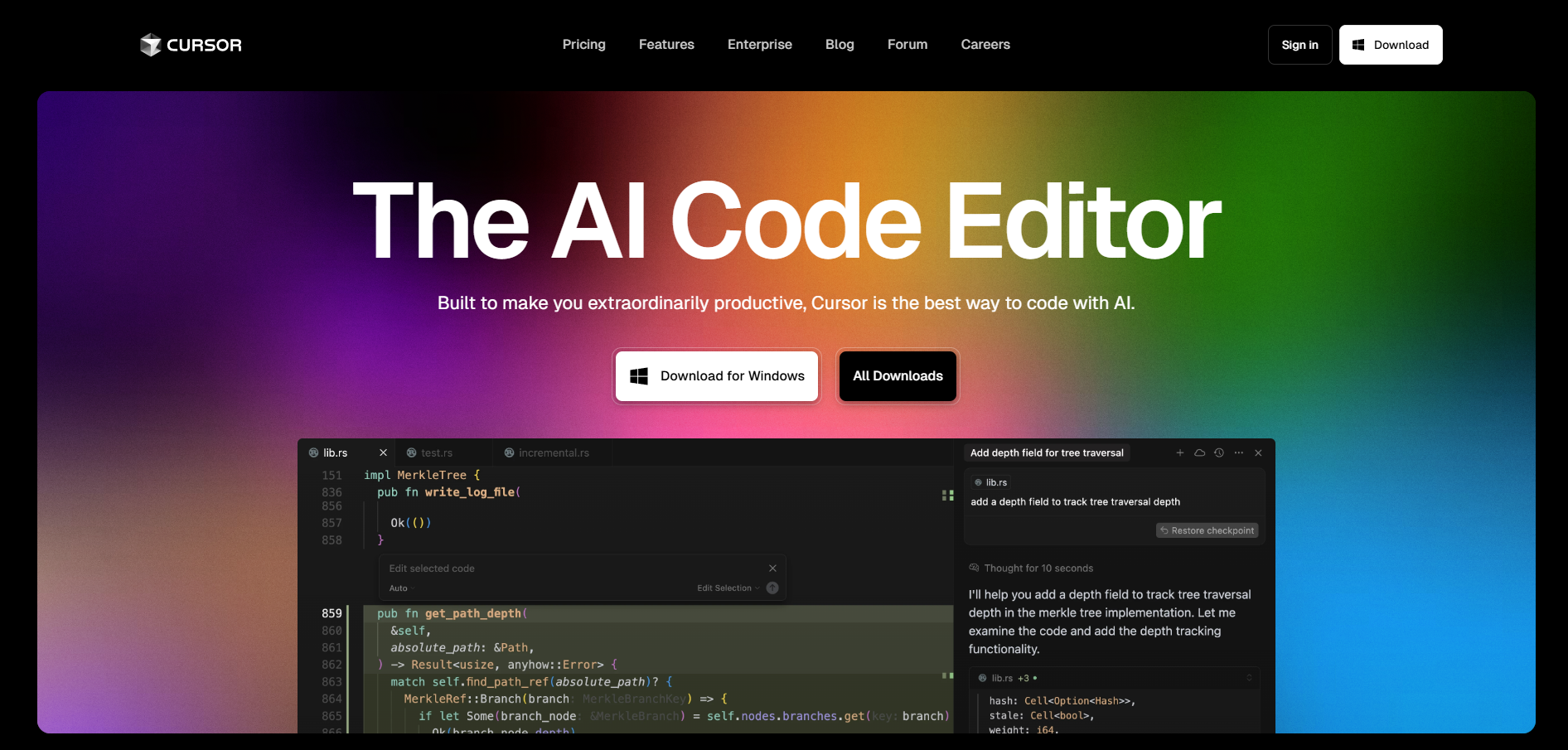Open the Blog link
The image size is (1568, 750).
coord(840,45)
